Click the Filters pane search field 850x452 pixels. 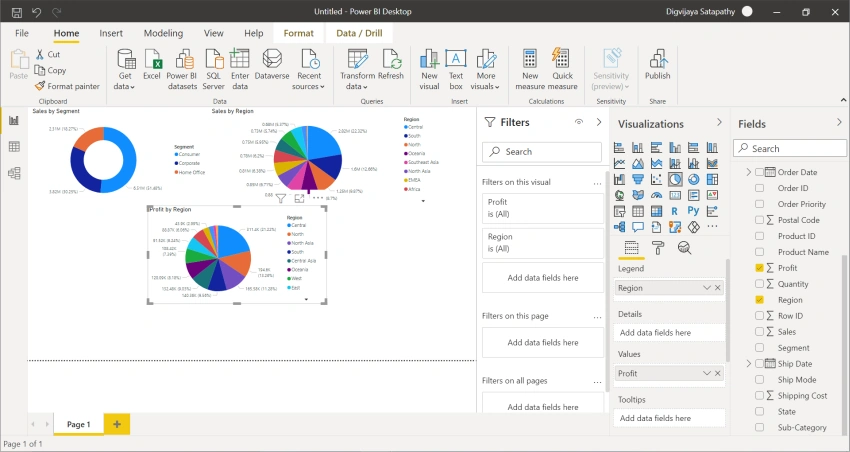pyautogui.click(x=542, y=152)
